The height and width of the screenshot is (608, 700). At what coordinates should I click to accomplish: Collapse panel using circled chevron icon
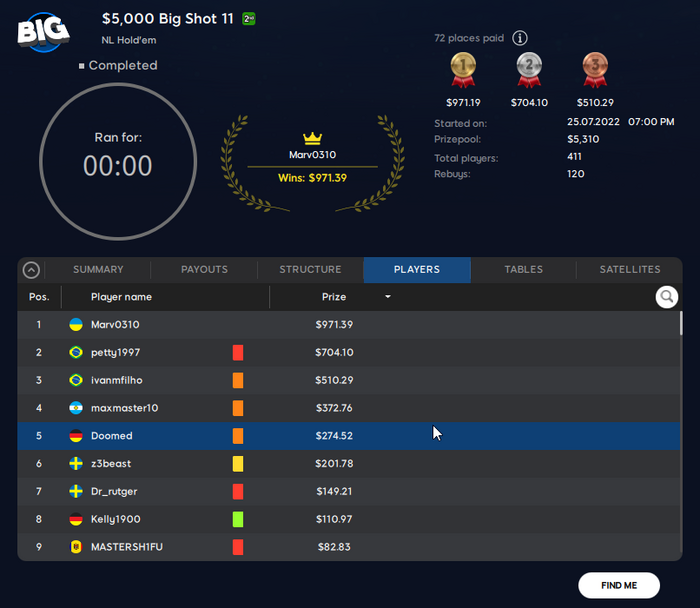31,270
